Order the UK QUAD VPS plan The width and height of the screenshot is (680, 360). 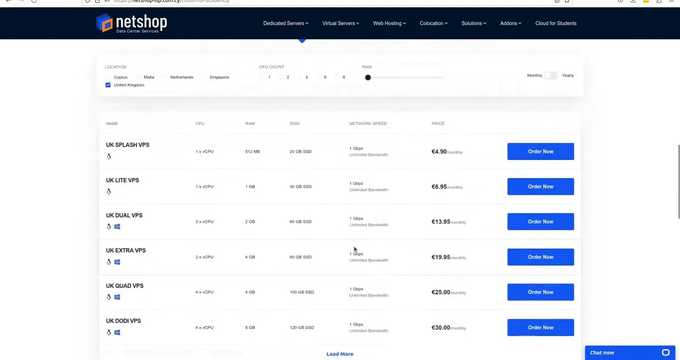540,292
